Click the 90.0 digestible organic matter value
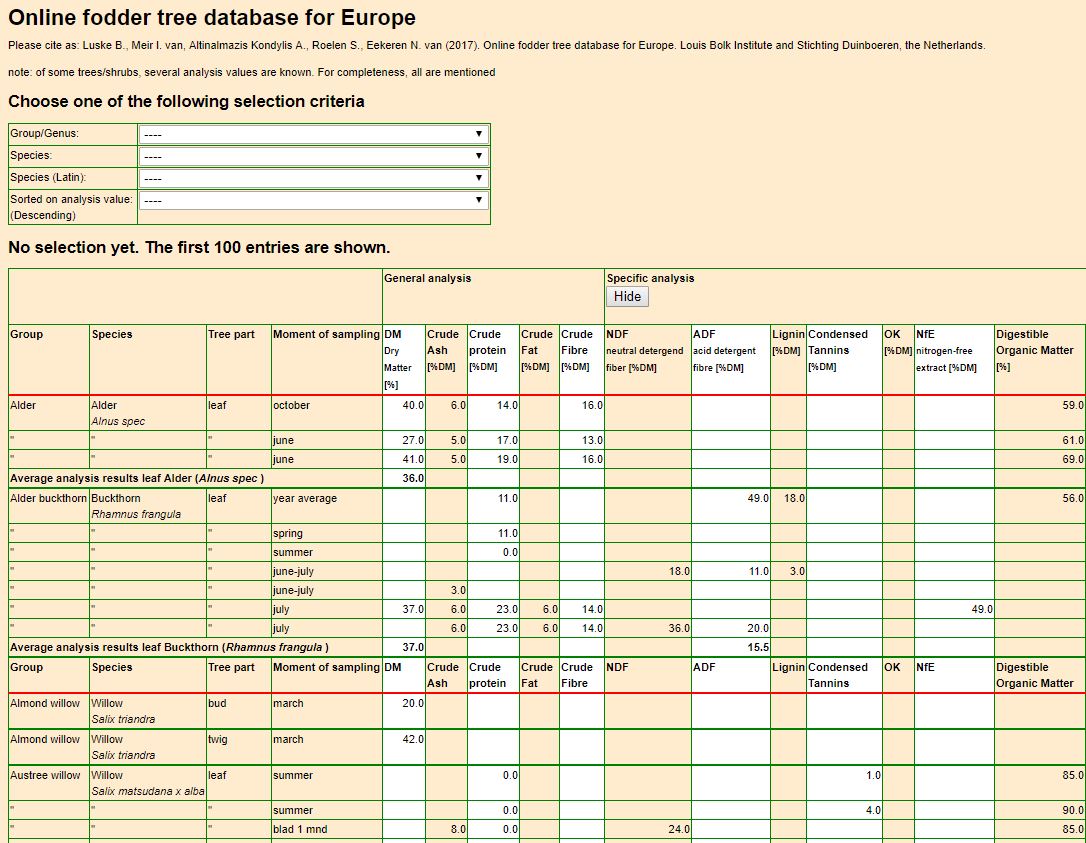Screen dimensions: 1086x843 (1073, 810)
